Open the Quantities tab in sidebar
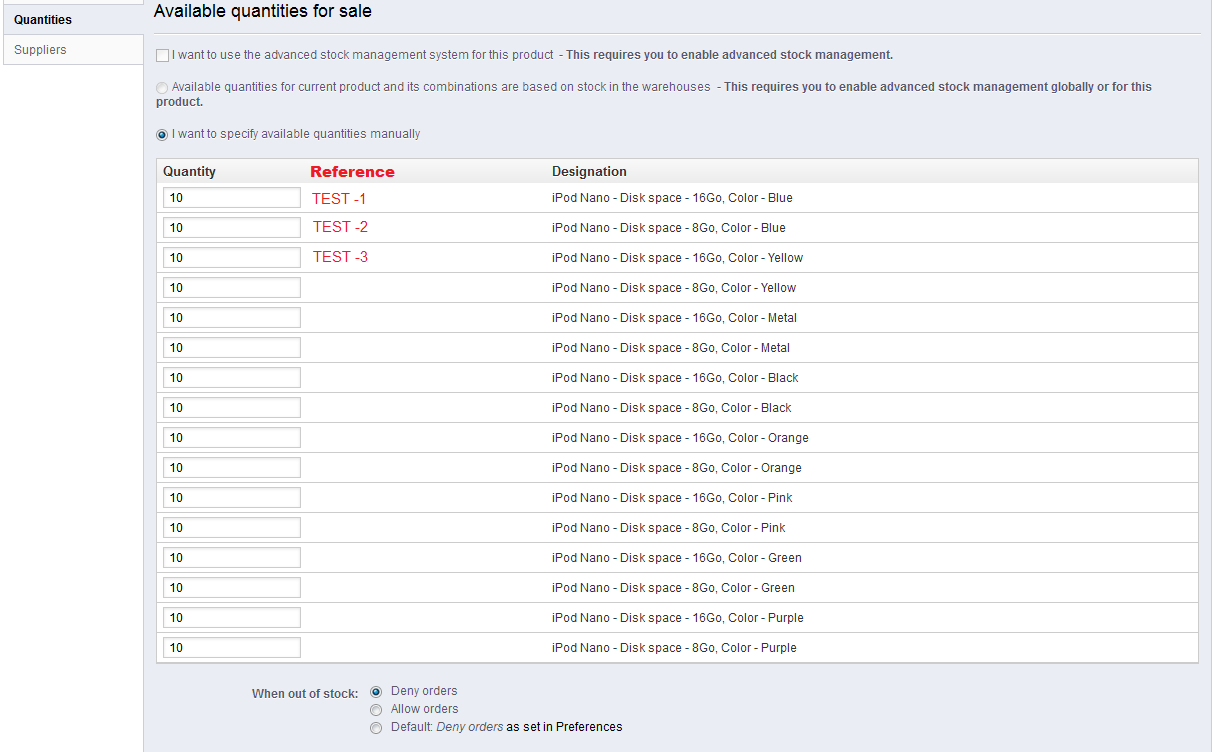 72,20
